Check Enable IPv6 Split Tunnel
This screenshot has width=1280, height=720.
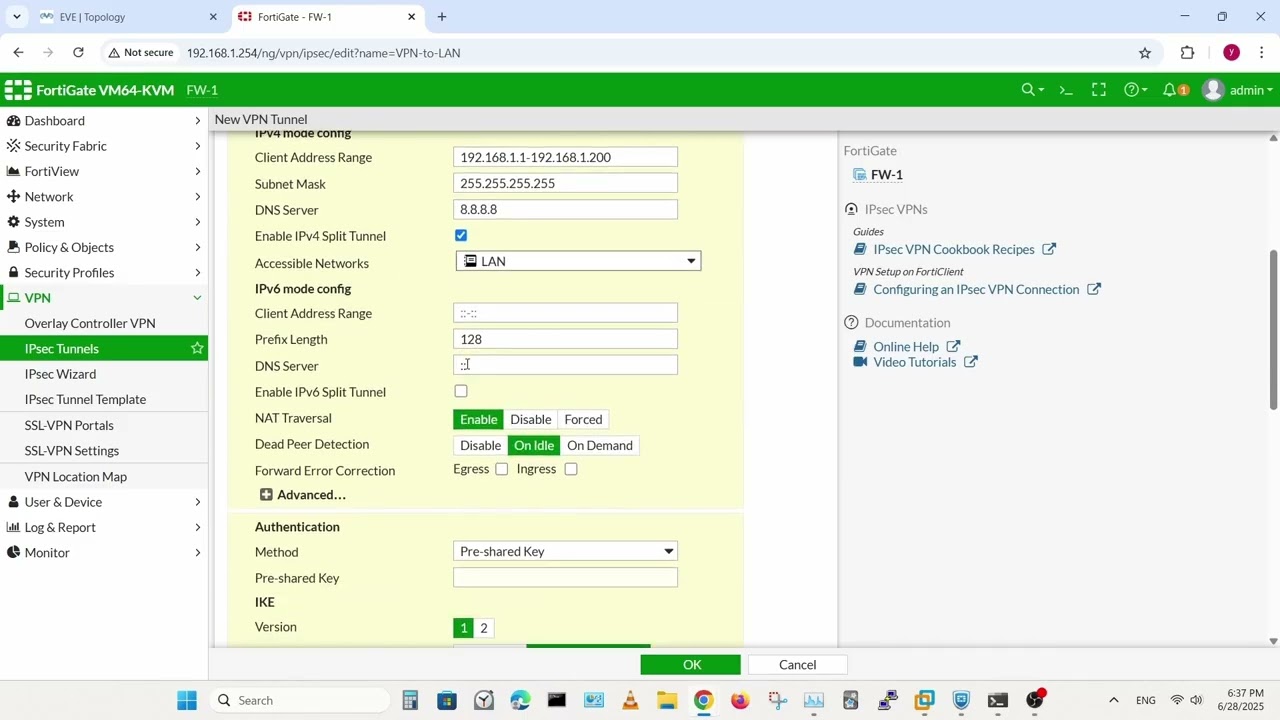tap(461, 391)
